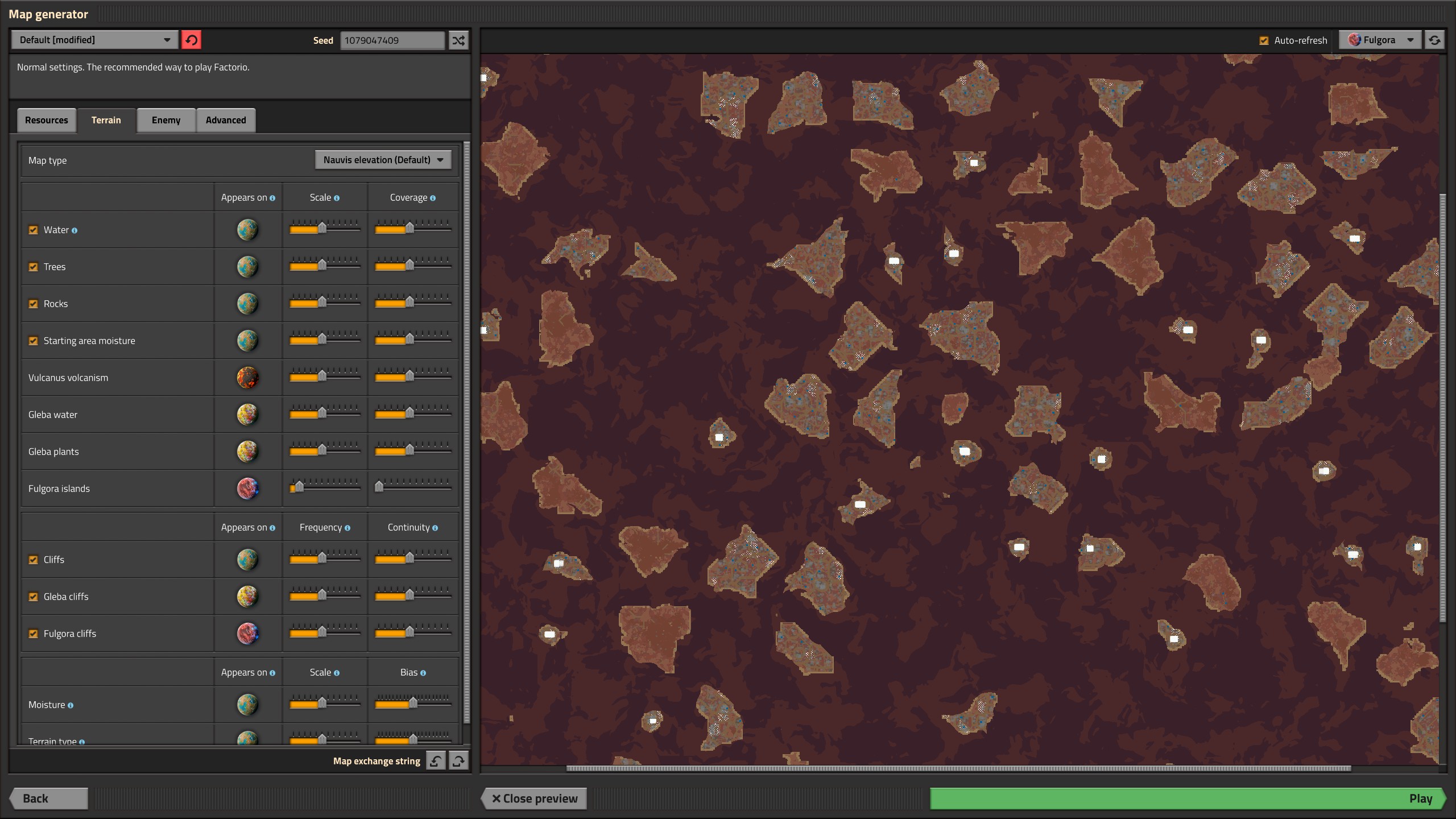The width and height of the screenshot is (1456, 819).
Task: Toggle the Rocks checkbox
Action: [x=34, y=304]
